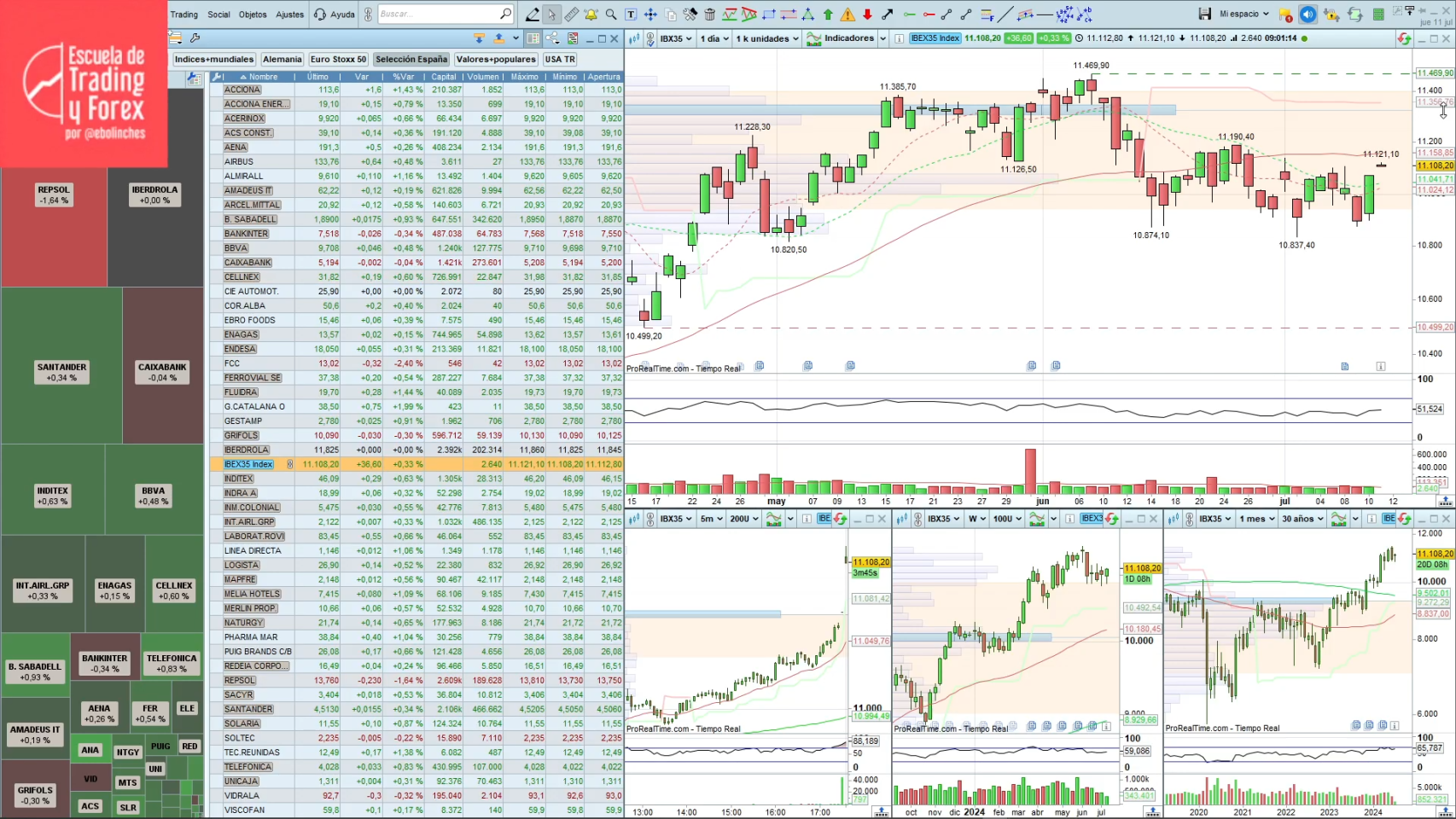Open notifications flag with red badge
Viewport: 1456px width, 819px height.
1285,15
